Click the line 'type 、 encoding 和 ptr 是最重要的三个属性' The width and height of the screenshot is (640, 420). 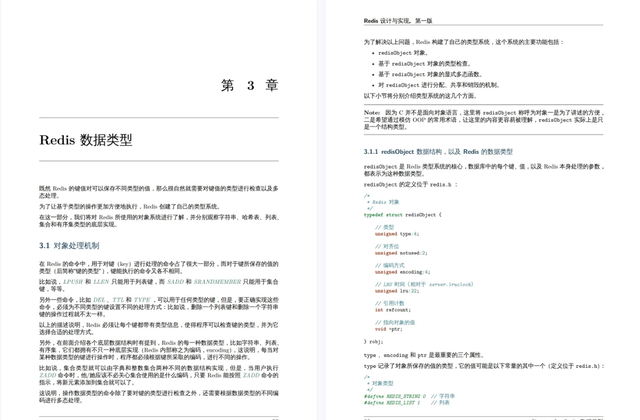(424, 355)
